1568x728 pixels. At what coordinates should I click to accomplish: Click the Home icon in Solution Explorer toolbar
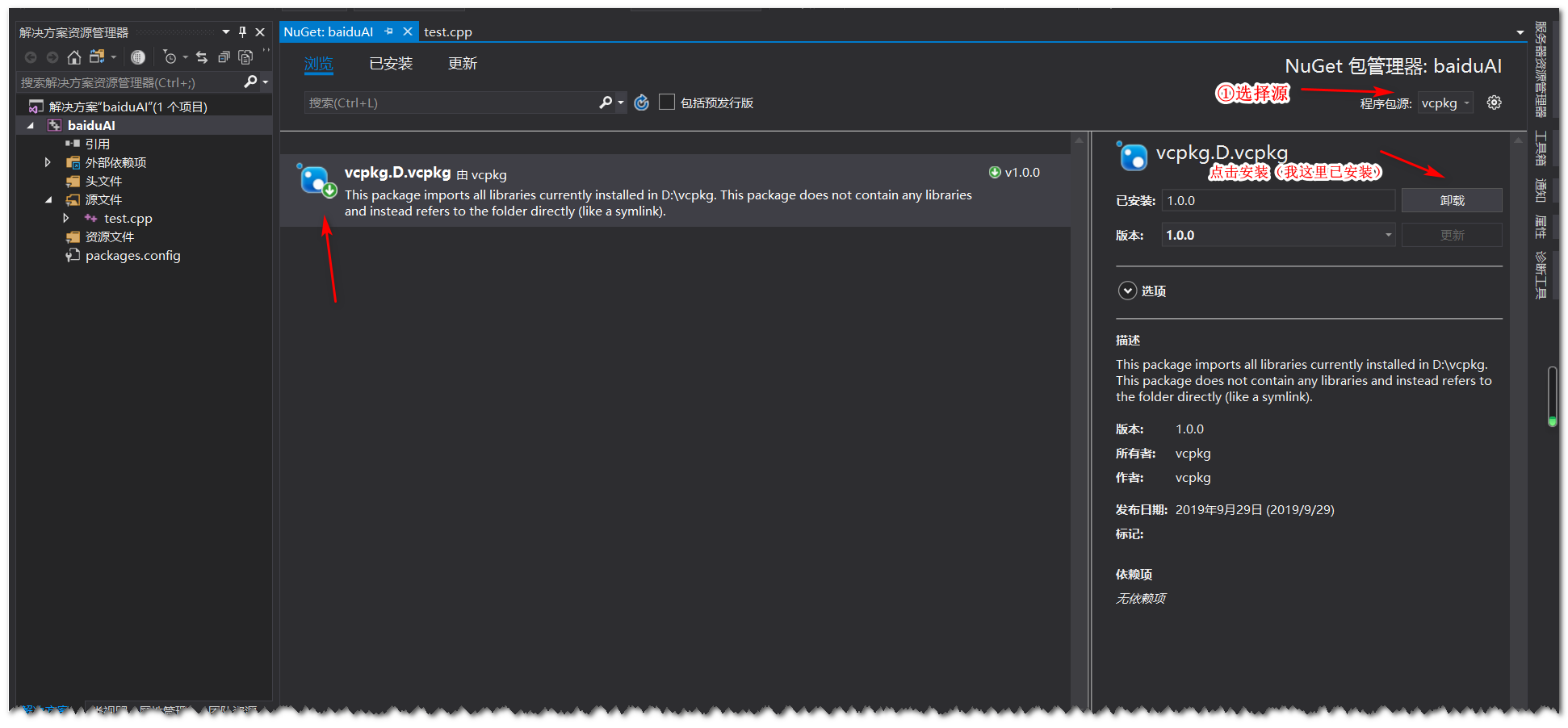click(x=73, y=57)
